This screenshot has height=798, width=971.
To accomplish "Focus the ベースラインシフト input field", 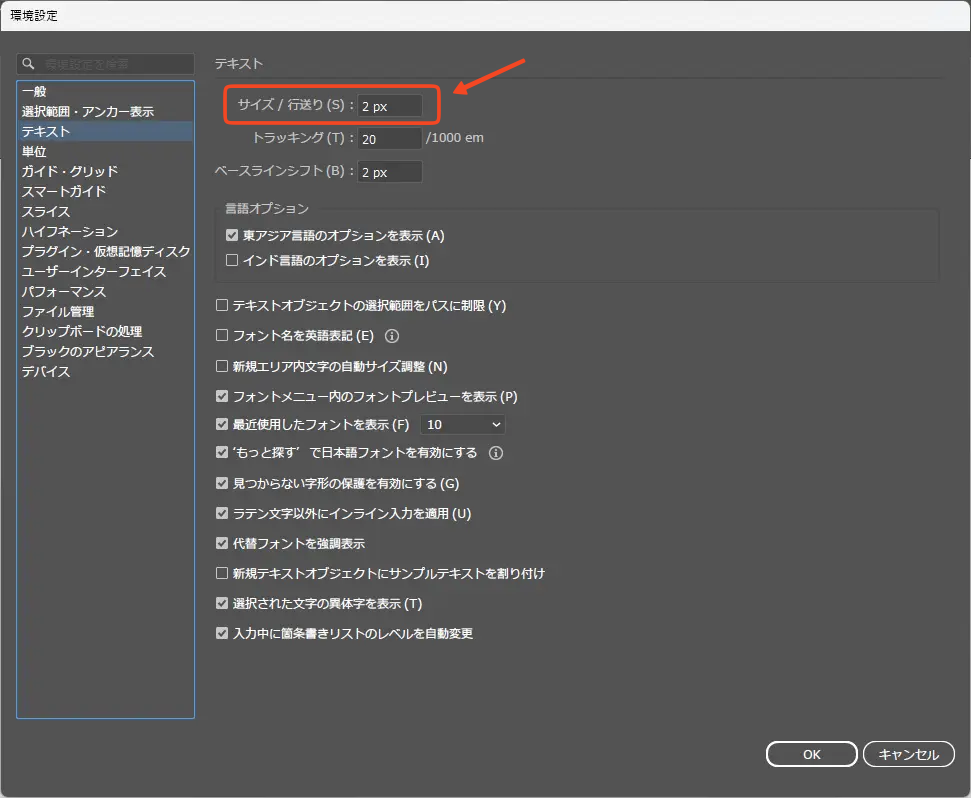I will (x=390, y=172).
